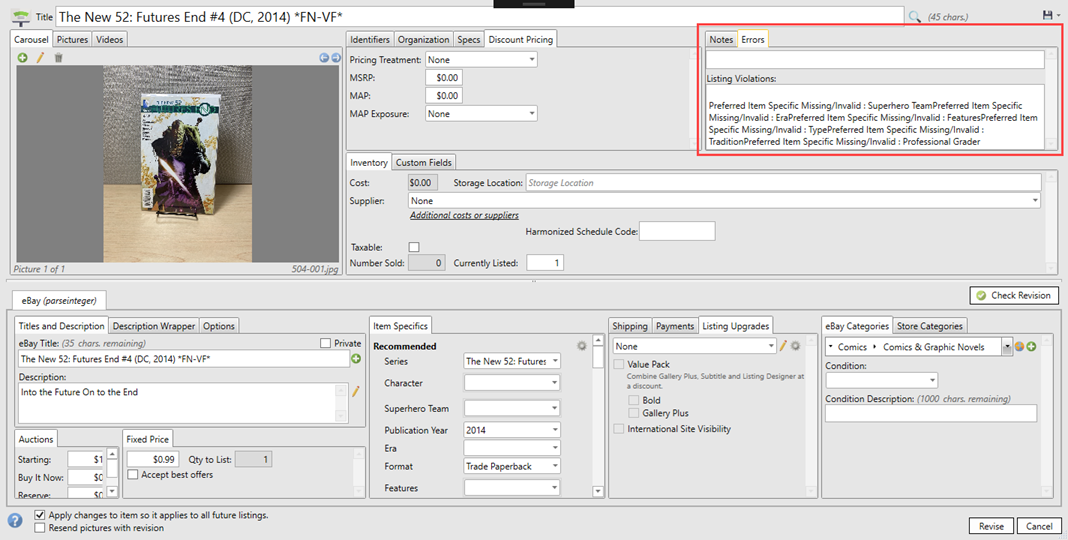Go to previous picture with left arrow

tap(324, 58)
